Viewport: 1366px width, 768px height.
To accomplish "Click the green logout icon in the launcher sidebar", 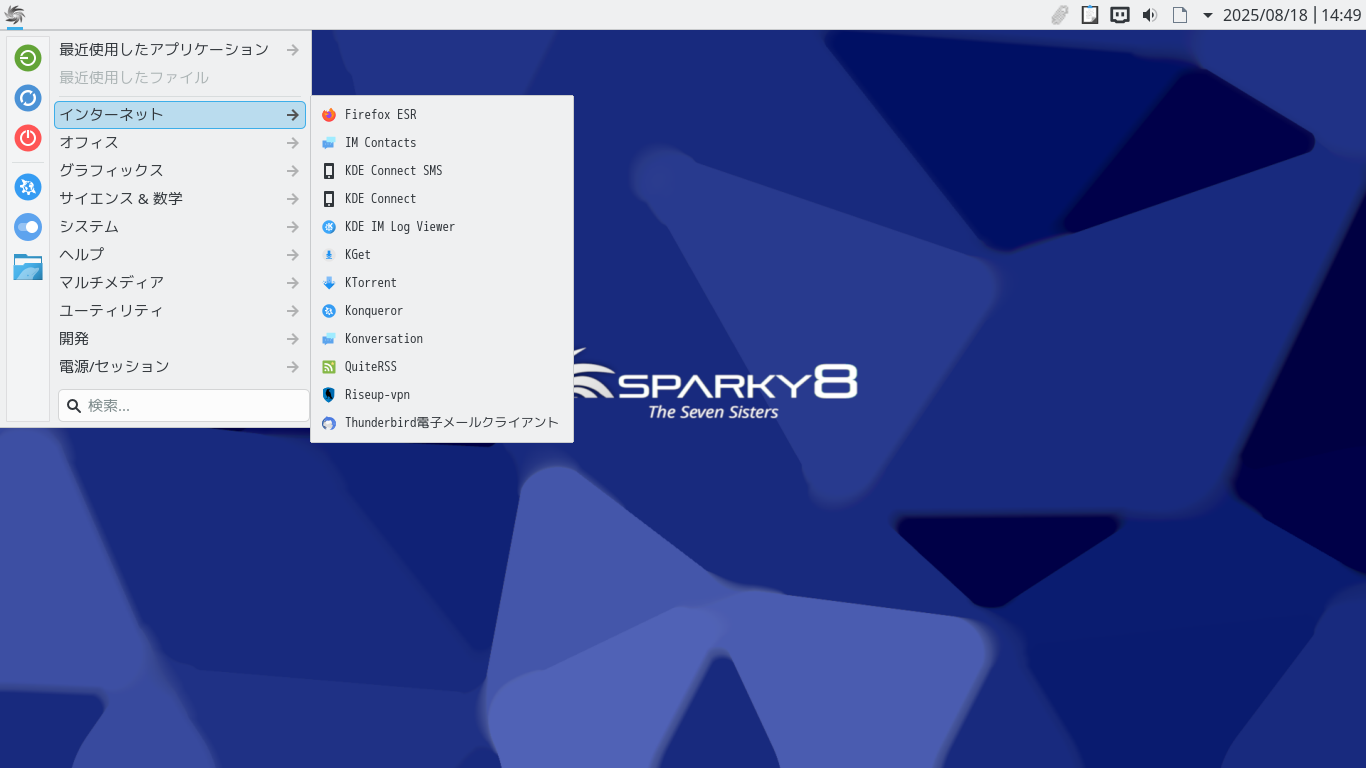I will tap(28, 58).
